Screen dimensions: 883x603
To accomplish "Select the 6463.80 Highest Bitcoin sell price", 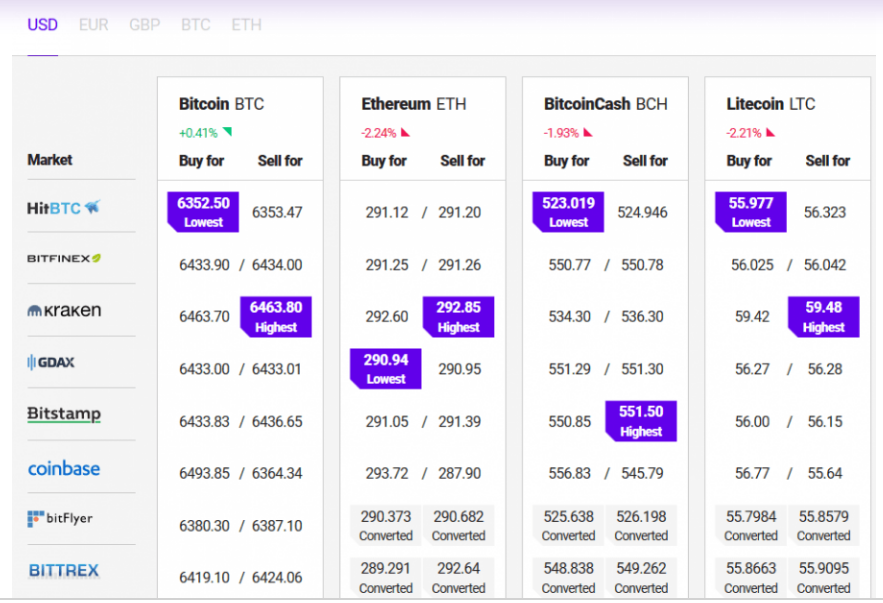I will 276,317.
